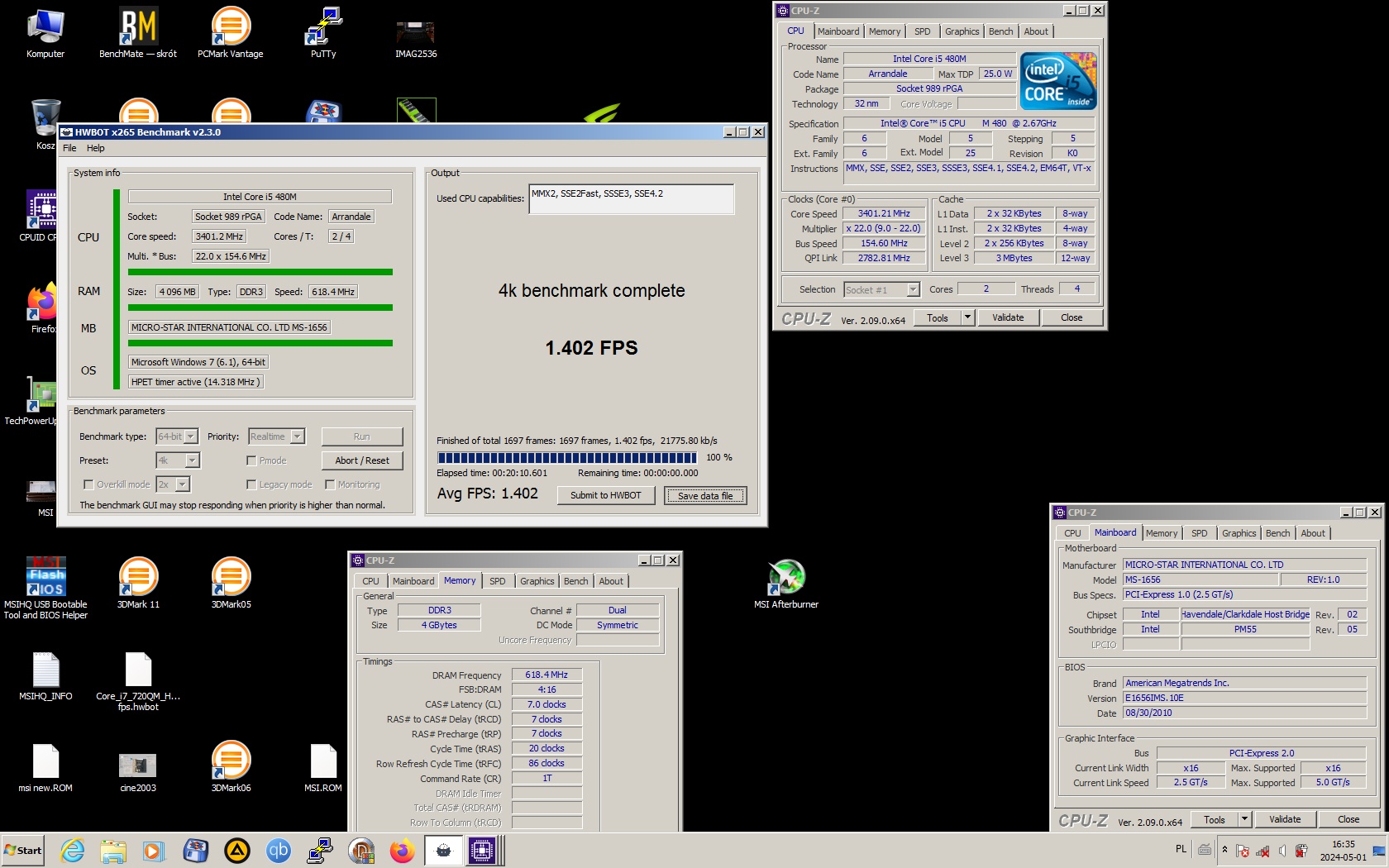Select the MSI.ROM file icon
1389x868 pixels.
323,766
